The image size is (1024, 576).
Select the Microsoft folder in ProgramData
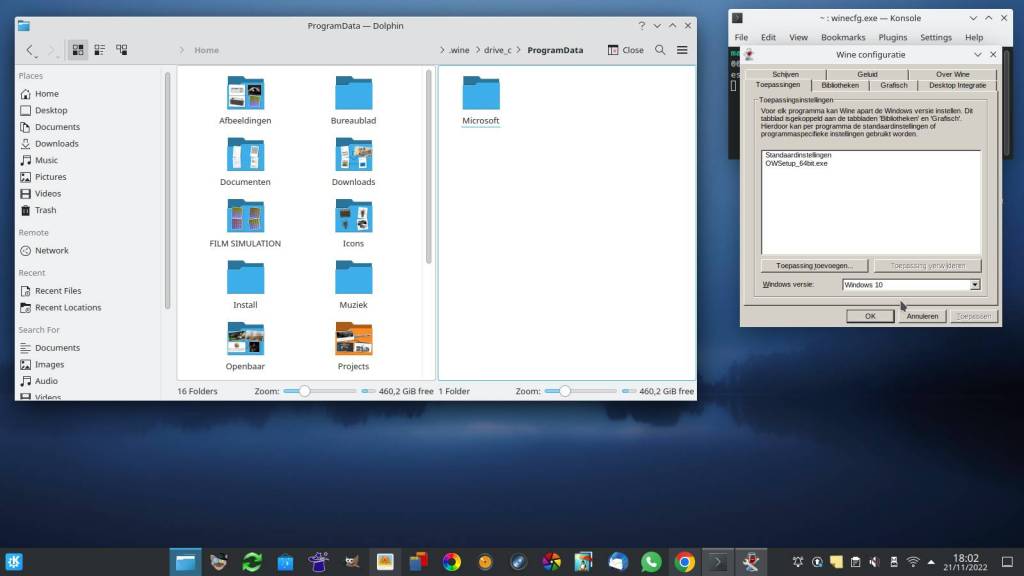pyautogui.click(x=481, y=100)
